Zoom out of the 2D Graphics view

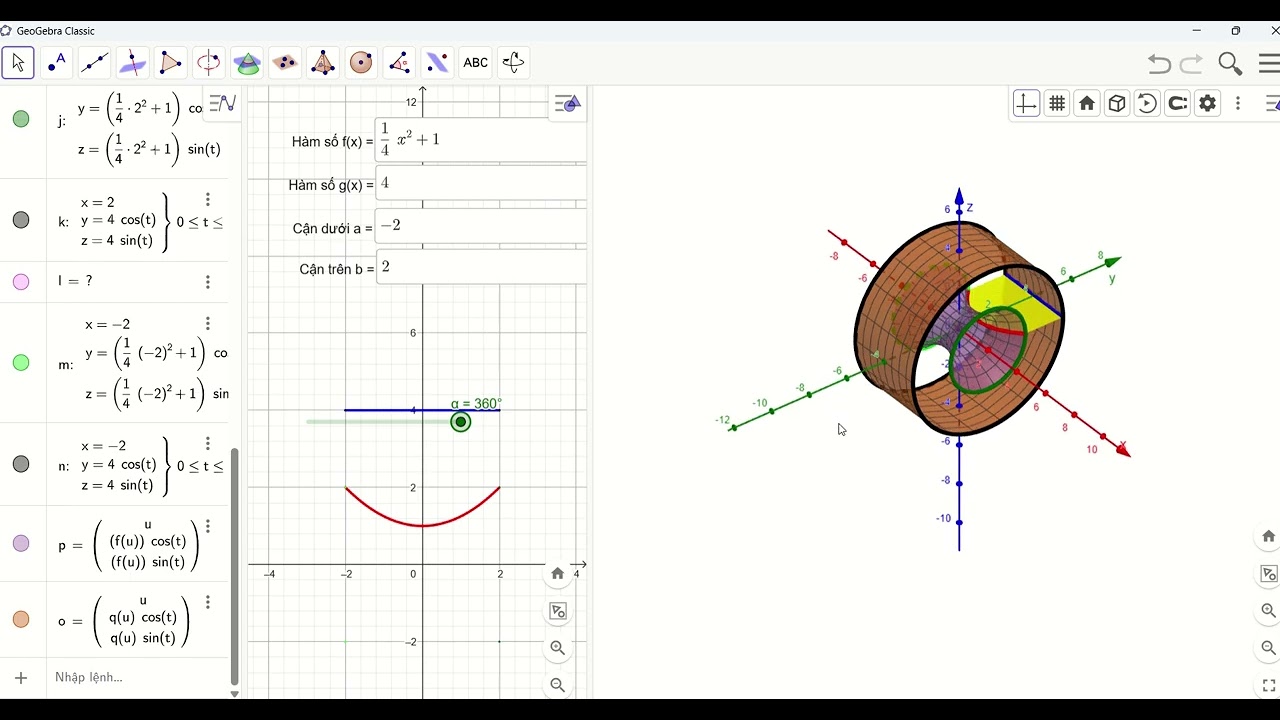click(x=558, y=685)
